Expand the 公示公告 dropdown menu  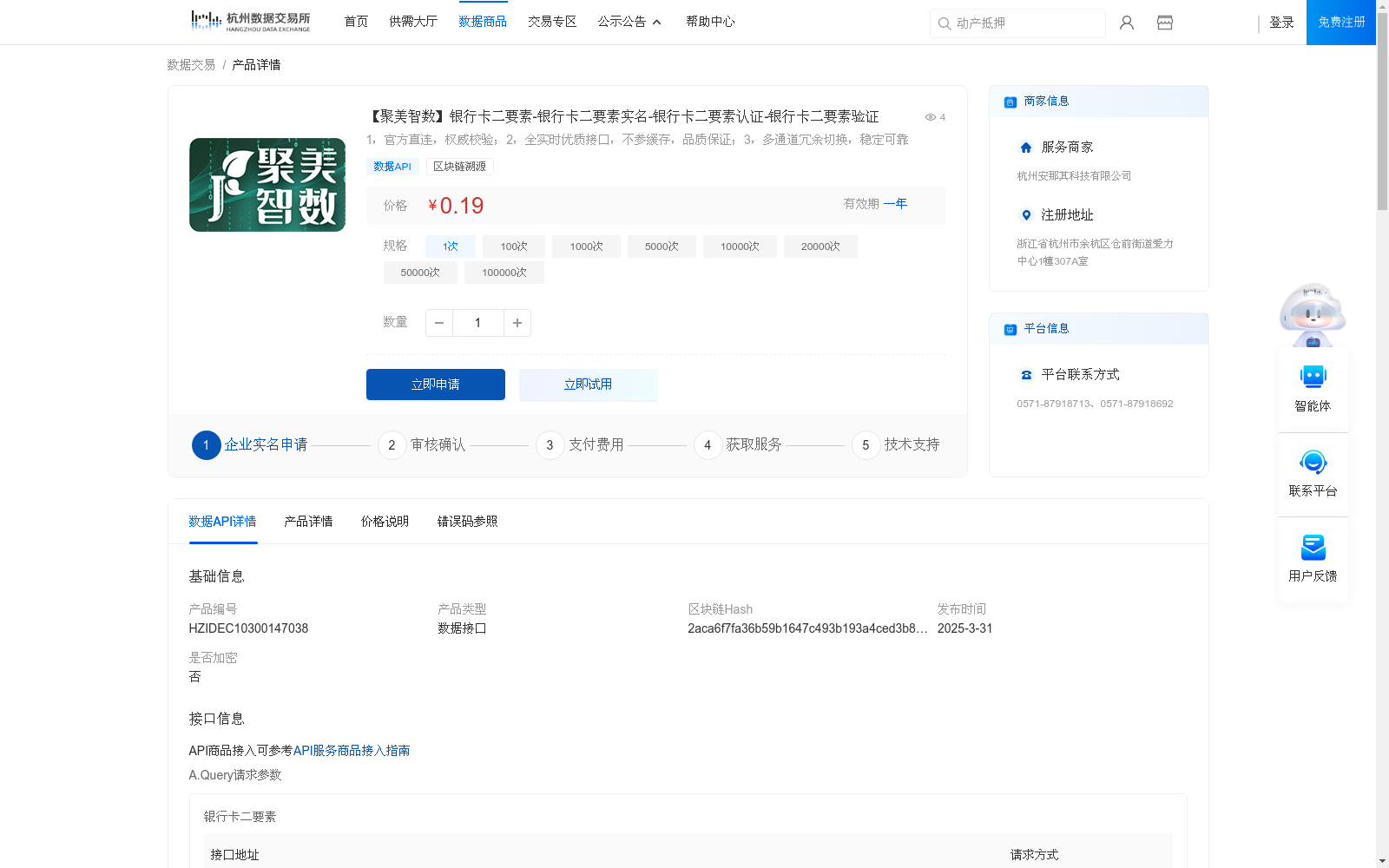(x=629, y=21)
